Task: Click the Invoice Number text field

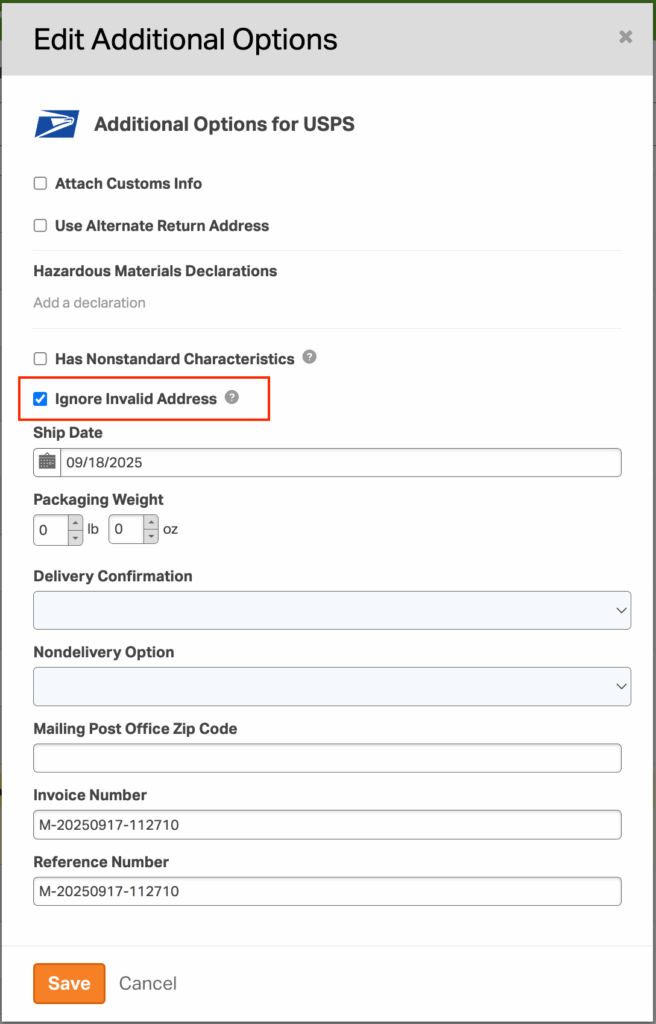Action: pyautogui.click(x=327, y=824)
